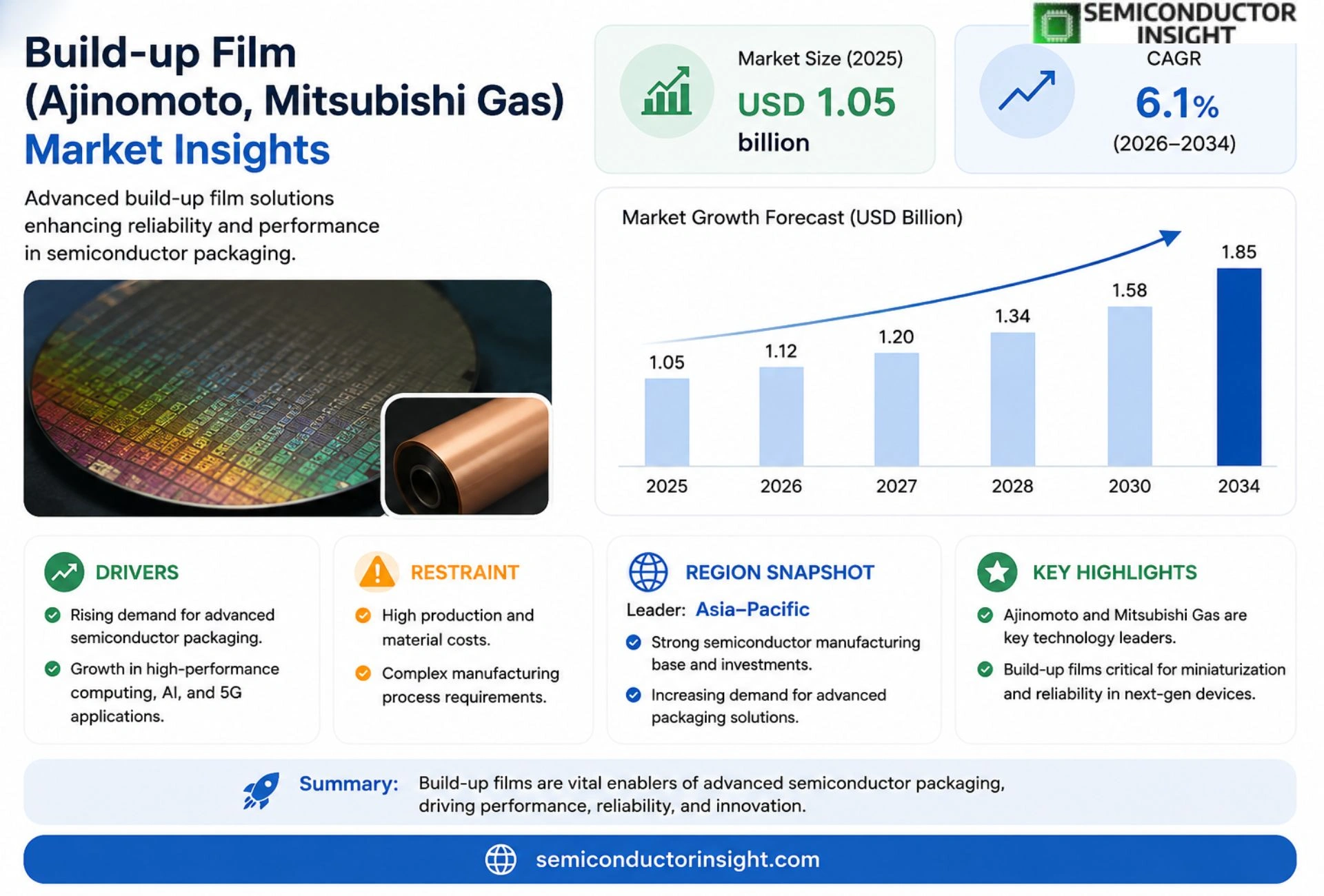The image size is (1324, 896).
Task: Click the copper film roll inset image
Action: (467, 456)
